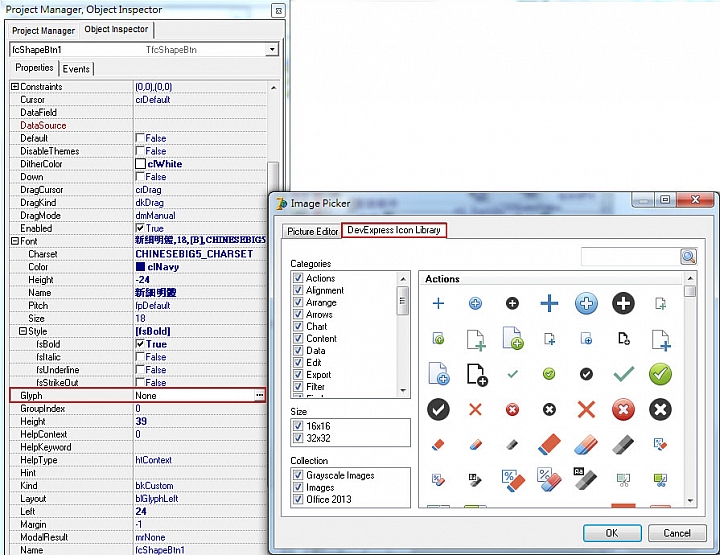
Task: Pick the large gray eraser icon
Action: click(623, 444)
